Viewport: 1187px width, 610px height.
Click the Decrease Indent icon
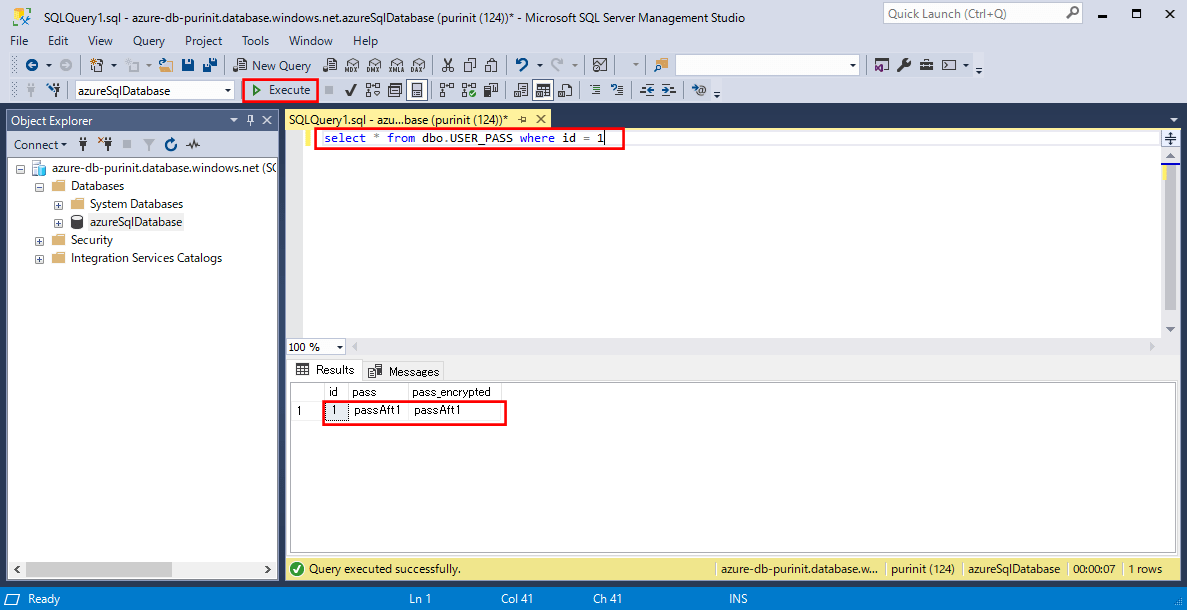coord(647,91)
